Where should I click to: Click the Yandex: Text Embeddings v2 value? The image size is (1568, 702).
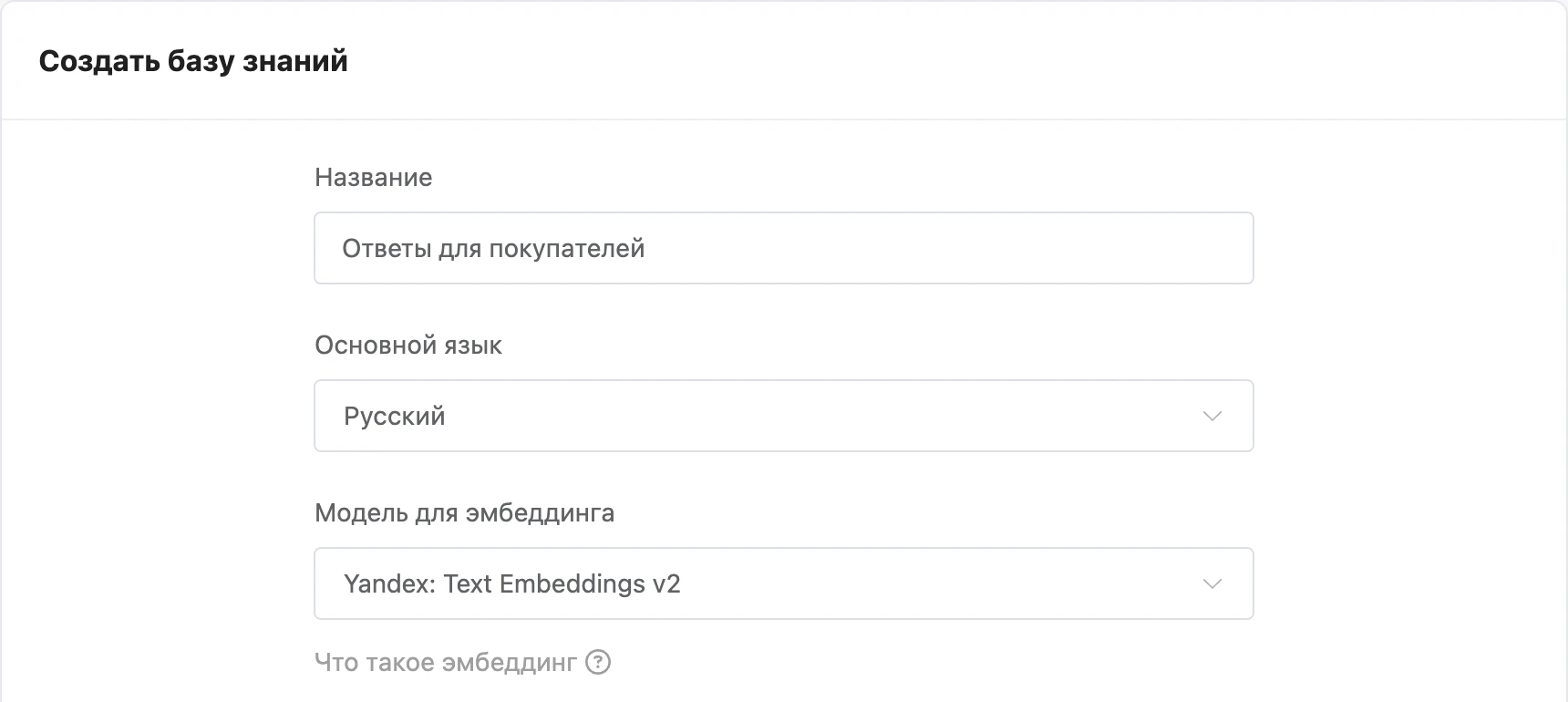(512, 583)
